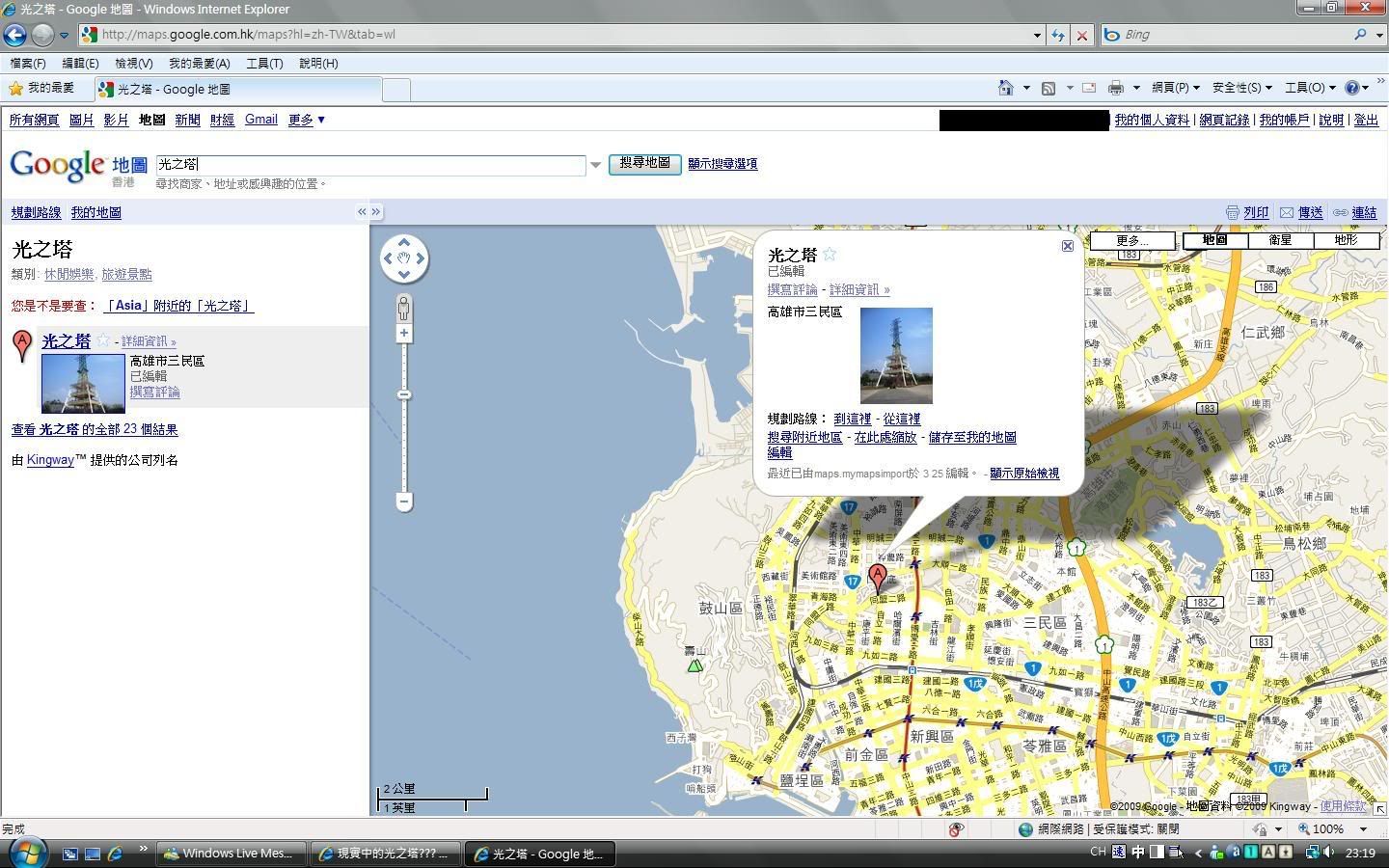Click the IE home icon

(x=1005, y=88)
